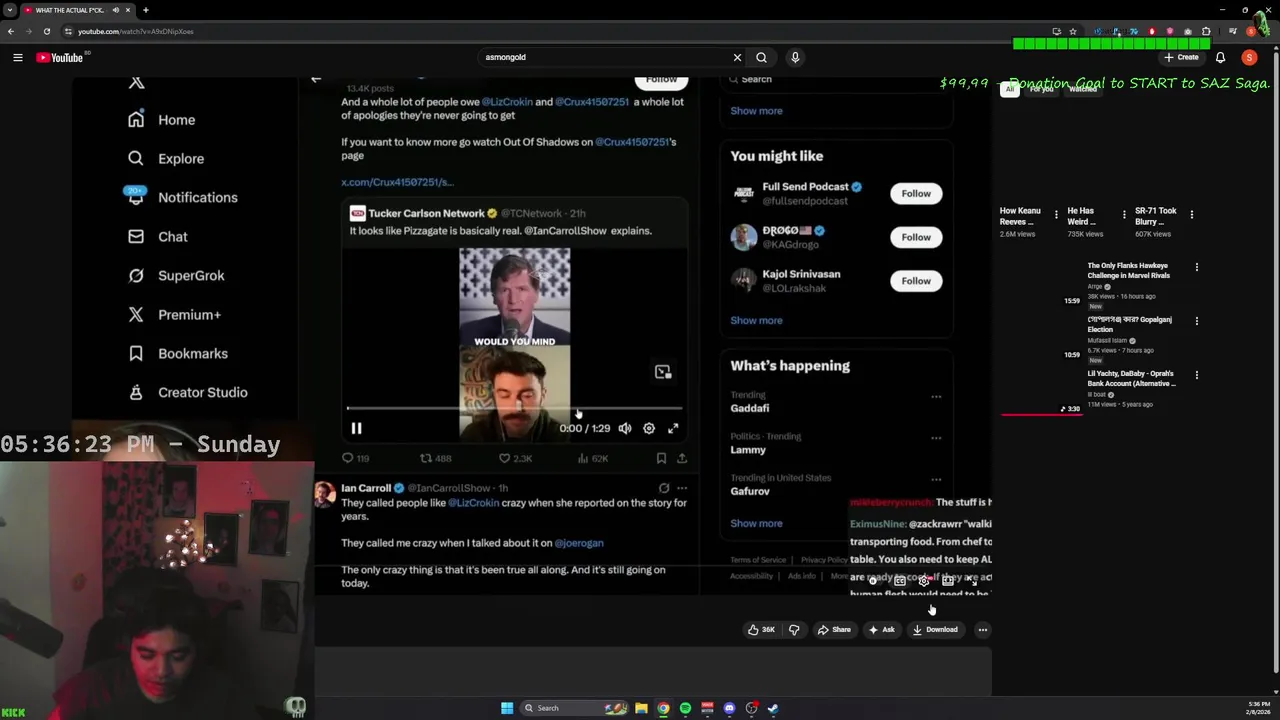Show more under What's happening
The image size is (1280, 720).
(x=756, y=524)
